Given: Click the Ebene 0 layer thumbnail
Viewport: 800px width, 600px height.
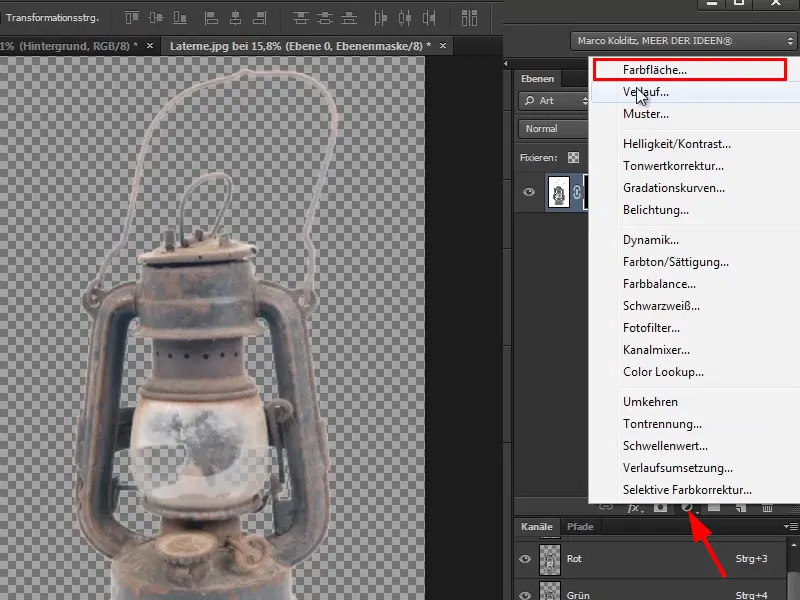Looking at the screenshot, I should [559, 192].
